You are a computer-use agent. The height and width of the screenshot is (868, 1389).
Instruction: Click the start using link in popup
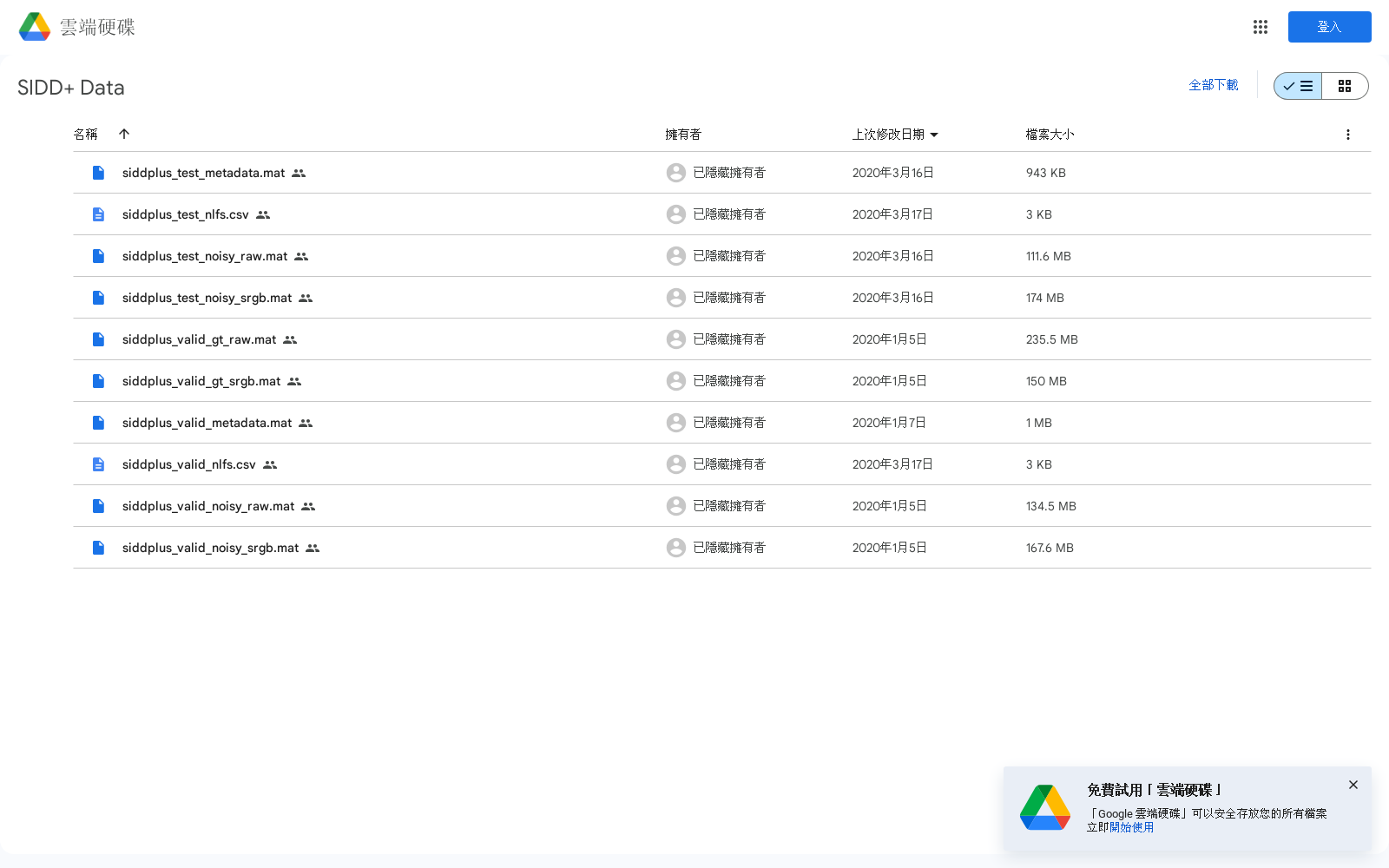pyautogui.click(x=1132, y=827)
